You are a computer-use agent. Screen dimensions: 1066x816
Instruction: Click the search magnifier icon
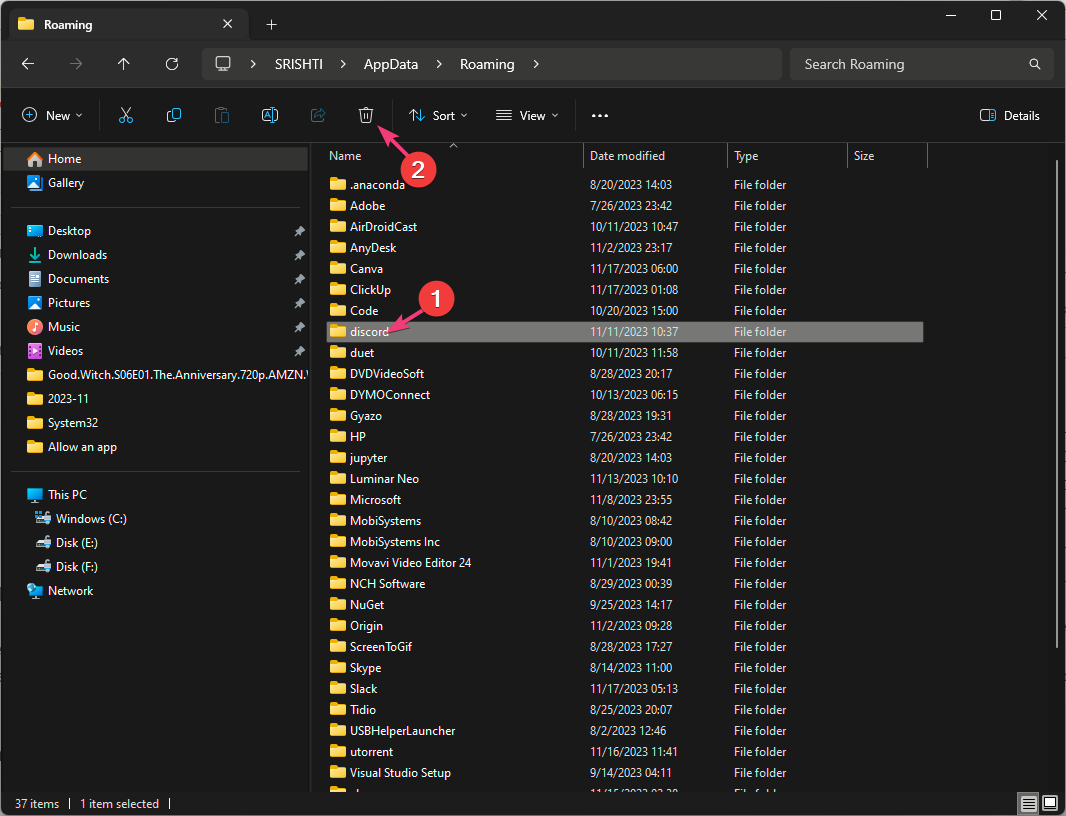1034,63
